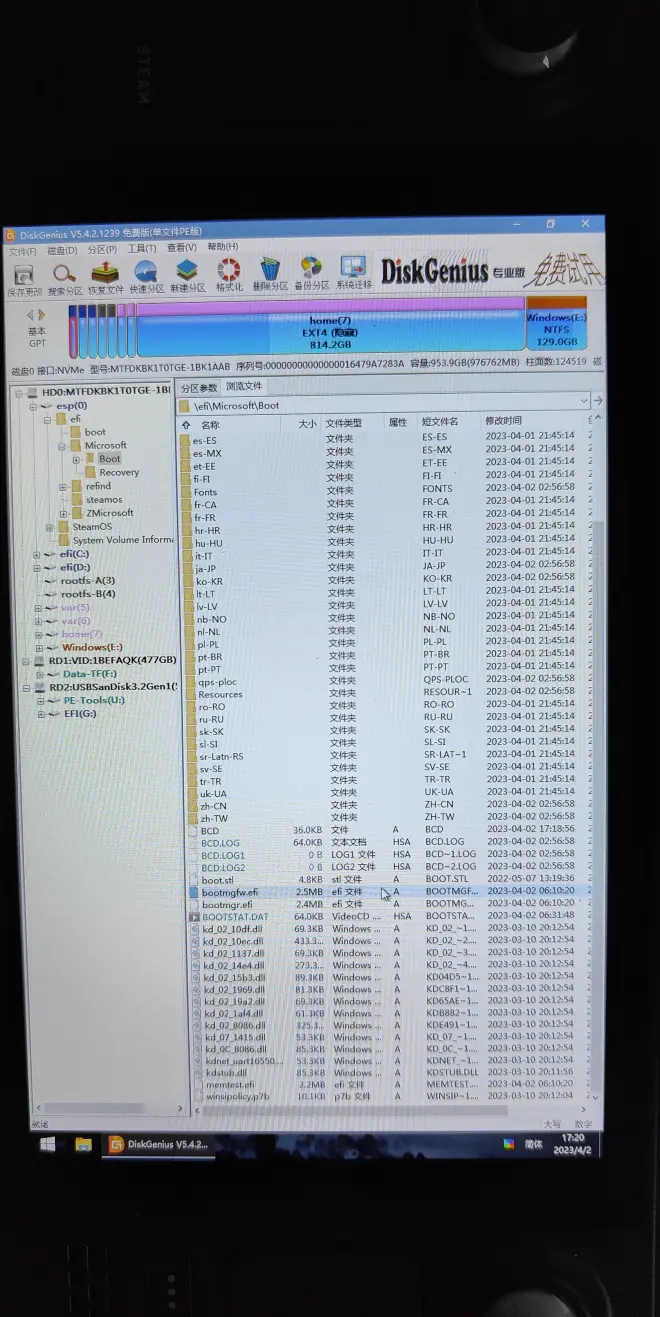Image resolution: width=660 pixels, height=1317 pixels.
Task: Select the bootmgr.efi file row
Action: 390,905
